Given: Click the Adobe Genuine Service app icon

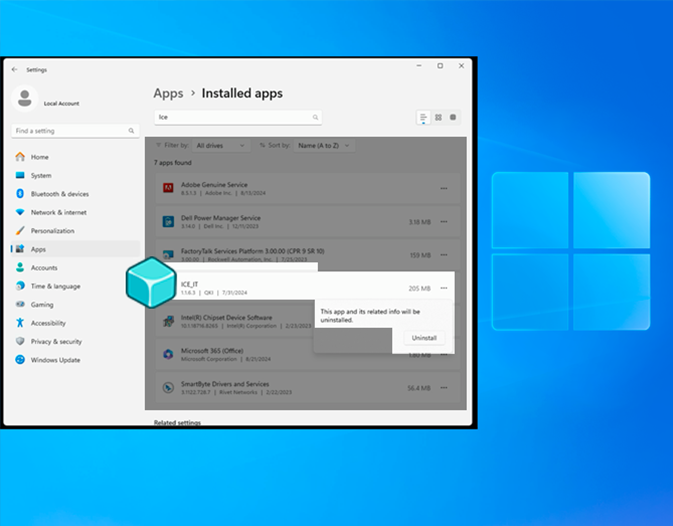Looking at the screenshot, I should click(x=168, y=188).
